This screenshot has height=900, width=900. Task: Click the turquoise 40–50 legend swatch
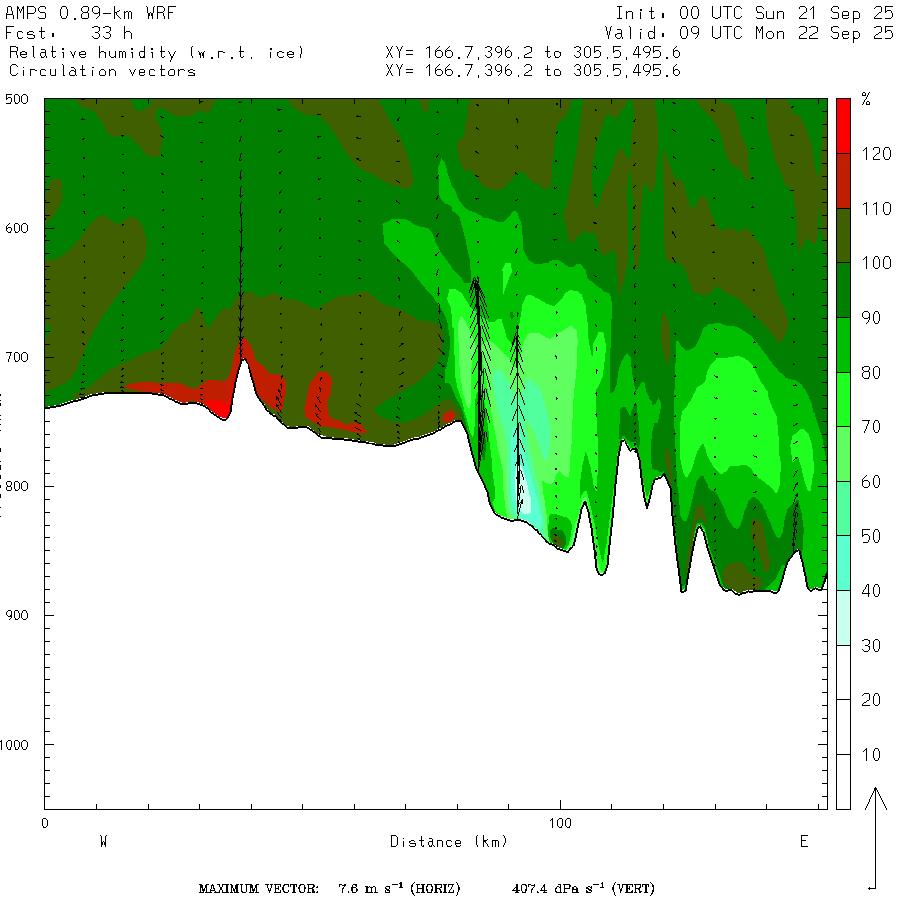(x=843, y=563)
